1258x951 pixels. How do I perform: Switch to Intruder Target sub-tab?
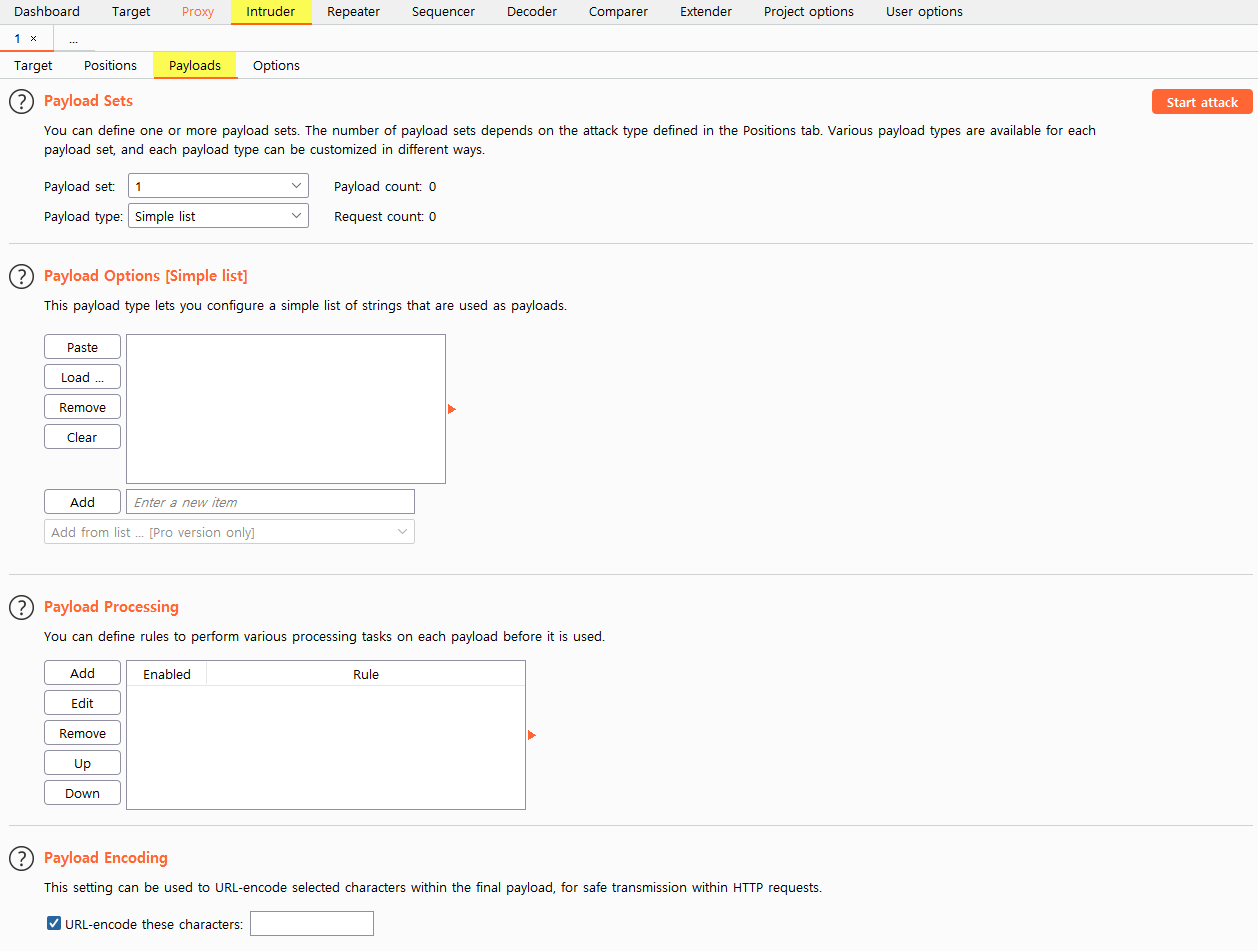tap(33, 65)
